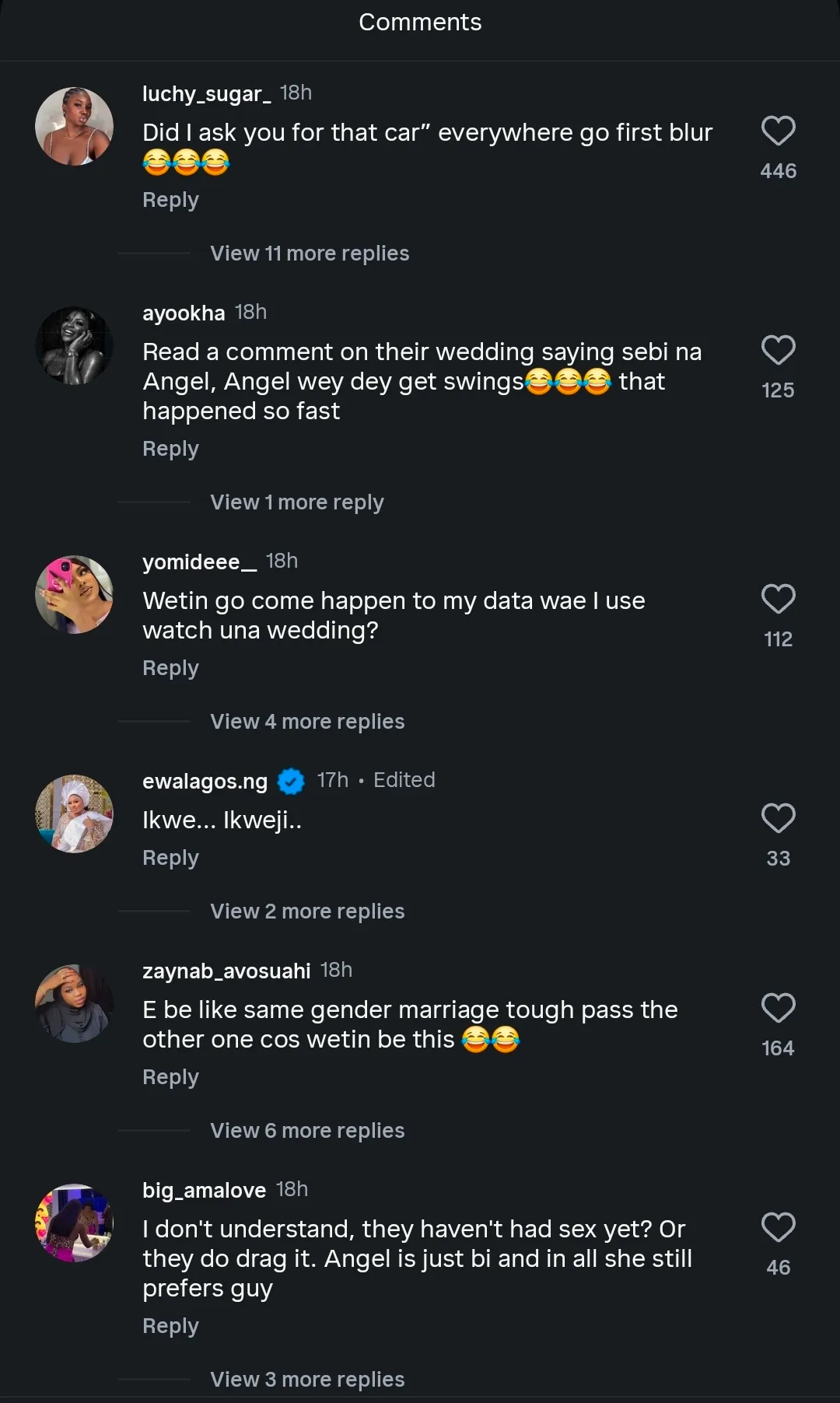Expand 'View 2 more replies'
840x1403 pixels.
[307, 911]
